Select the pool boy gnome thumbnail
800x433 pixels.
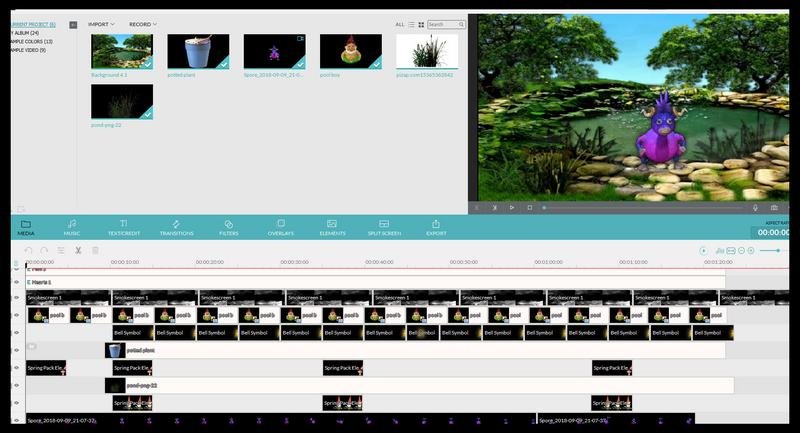[351, 52]
